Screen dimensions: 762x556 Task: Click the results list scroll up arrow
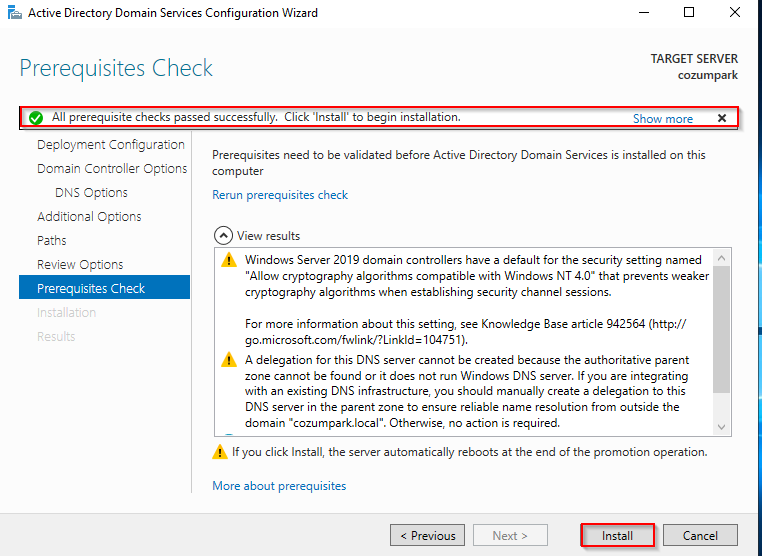click(721, 258)
